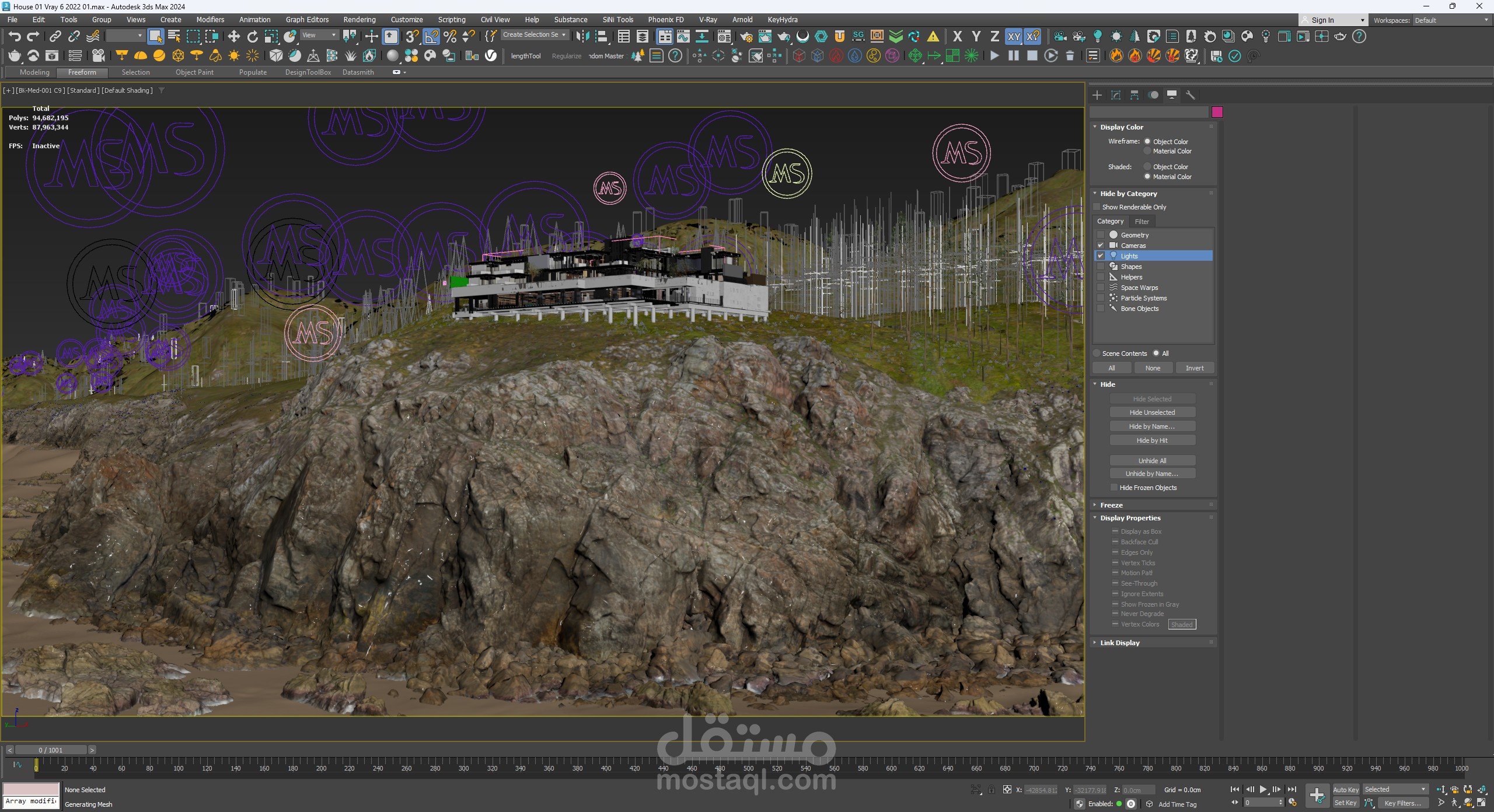Viewport: 1494px width, 812px height.
Task: Click the Undo arrow icon
Action: pyautogui.click(x=14, y=37)
